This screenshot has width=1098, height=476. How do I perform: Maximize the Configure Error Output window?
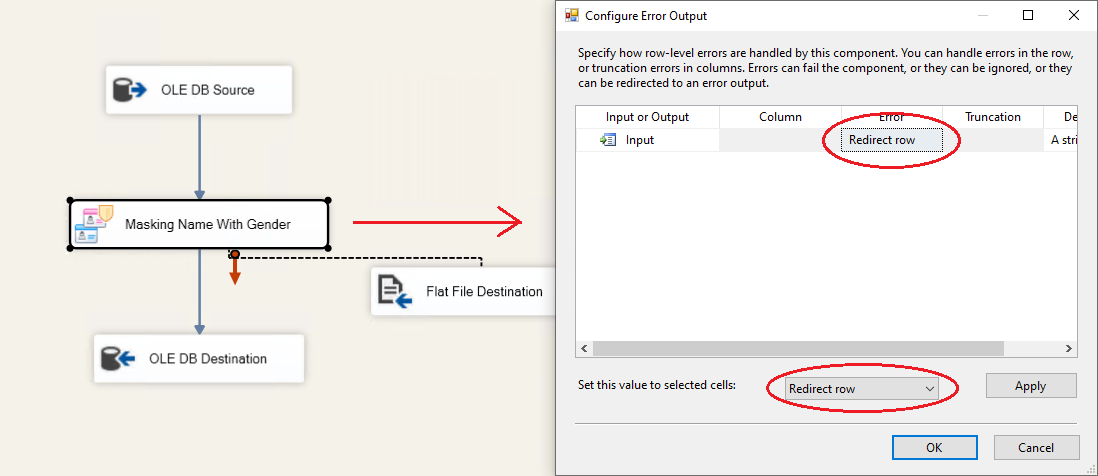1028,16
